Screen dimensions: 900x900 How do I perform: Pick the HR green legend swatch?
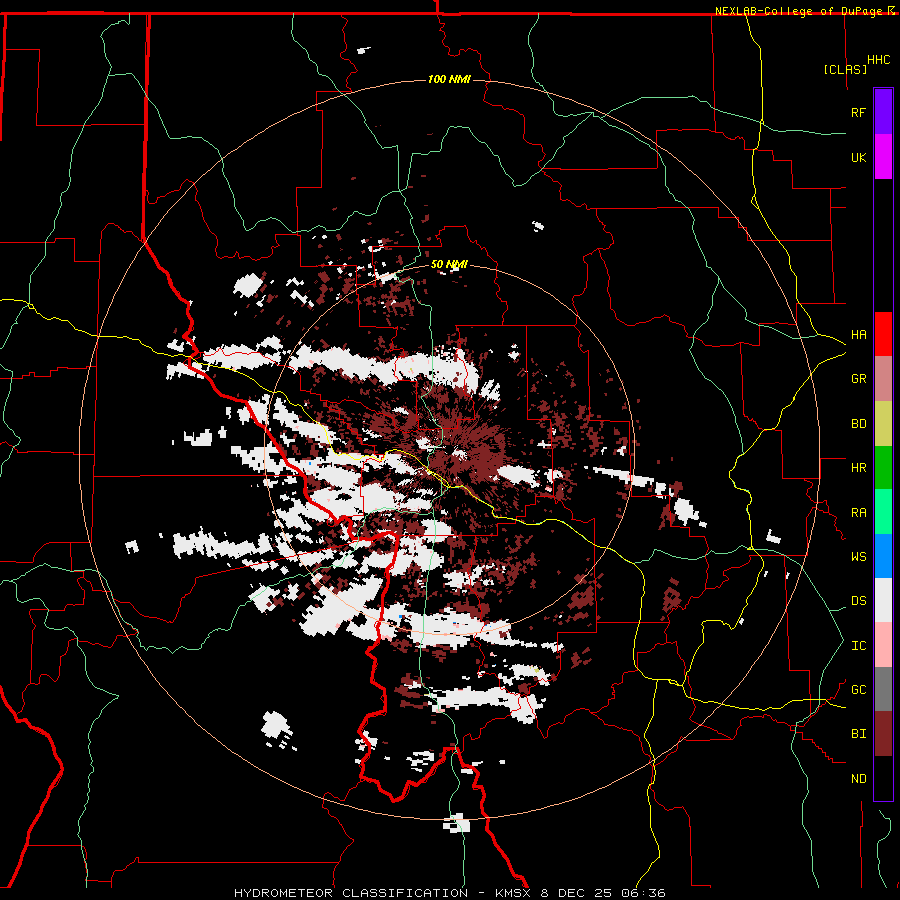pyautogui.click(x=883, y=467)
